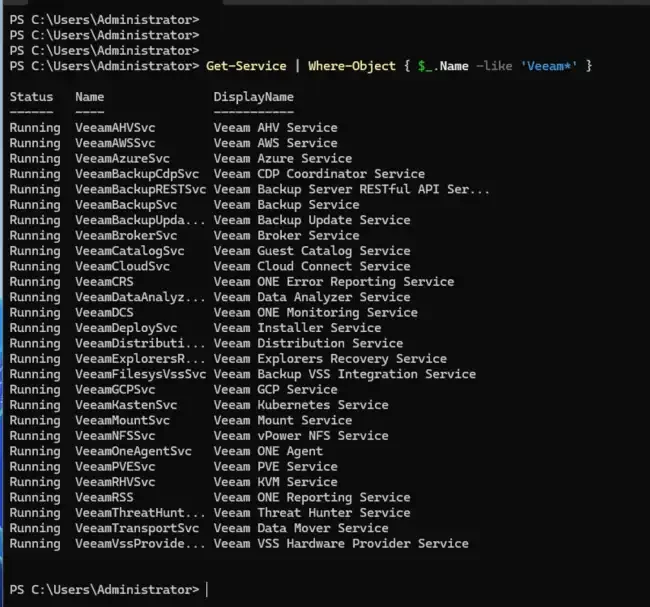Image resolution: width=650 pixels, height=607 pixels.
Task: Select the VeeamCRS service name
Action: pos(104,282)
